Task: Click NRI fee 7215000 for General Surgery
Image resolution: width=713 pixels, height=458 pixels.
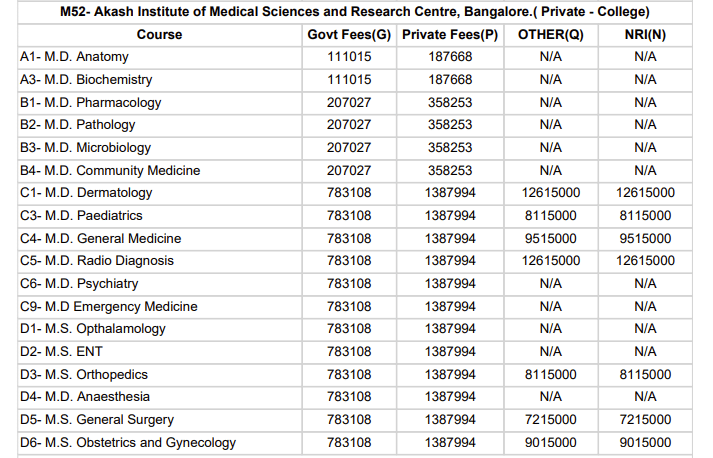Action: tap(645, 420)
